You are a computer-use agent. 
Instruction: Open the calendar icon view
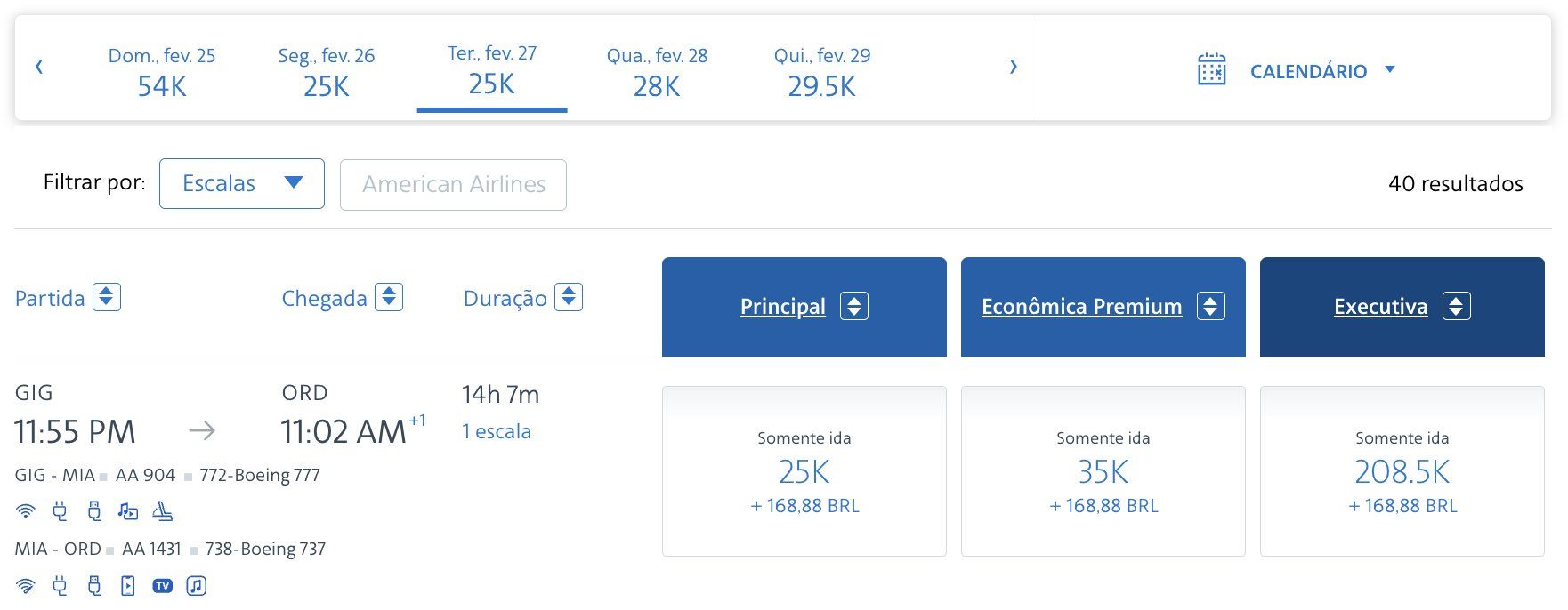(1212, 69)
